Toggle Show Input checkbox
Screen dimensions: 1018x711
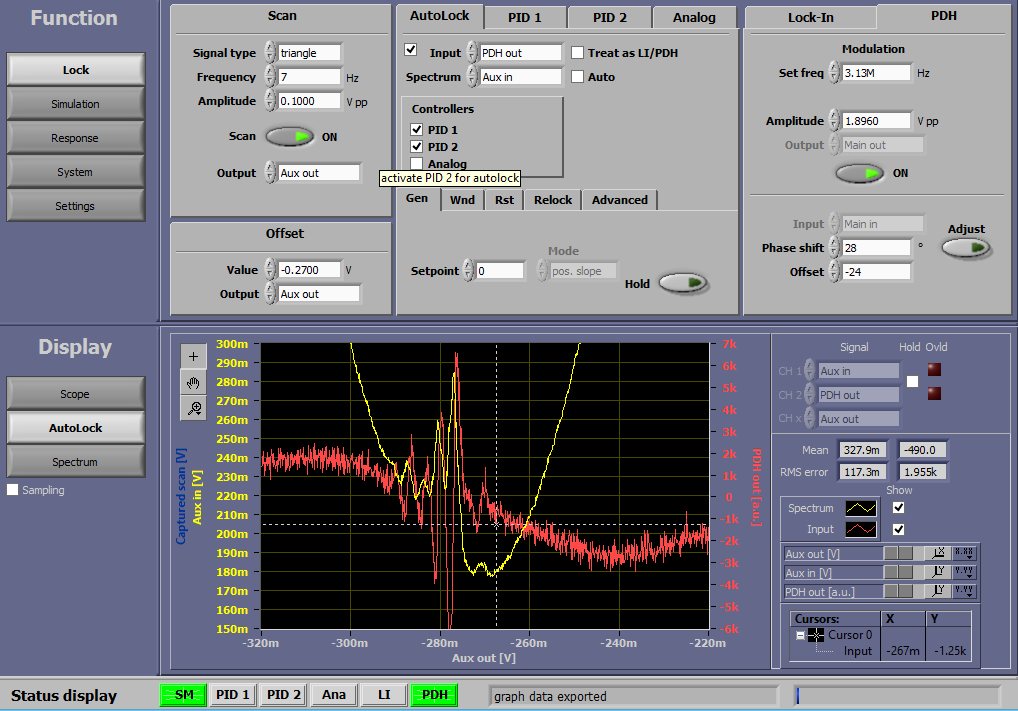tap(899, 529)
